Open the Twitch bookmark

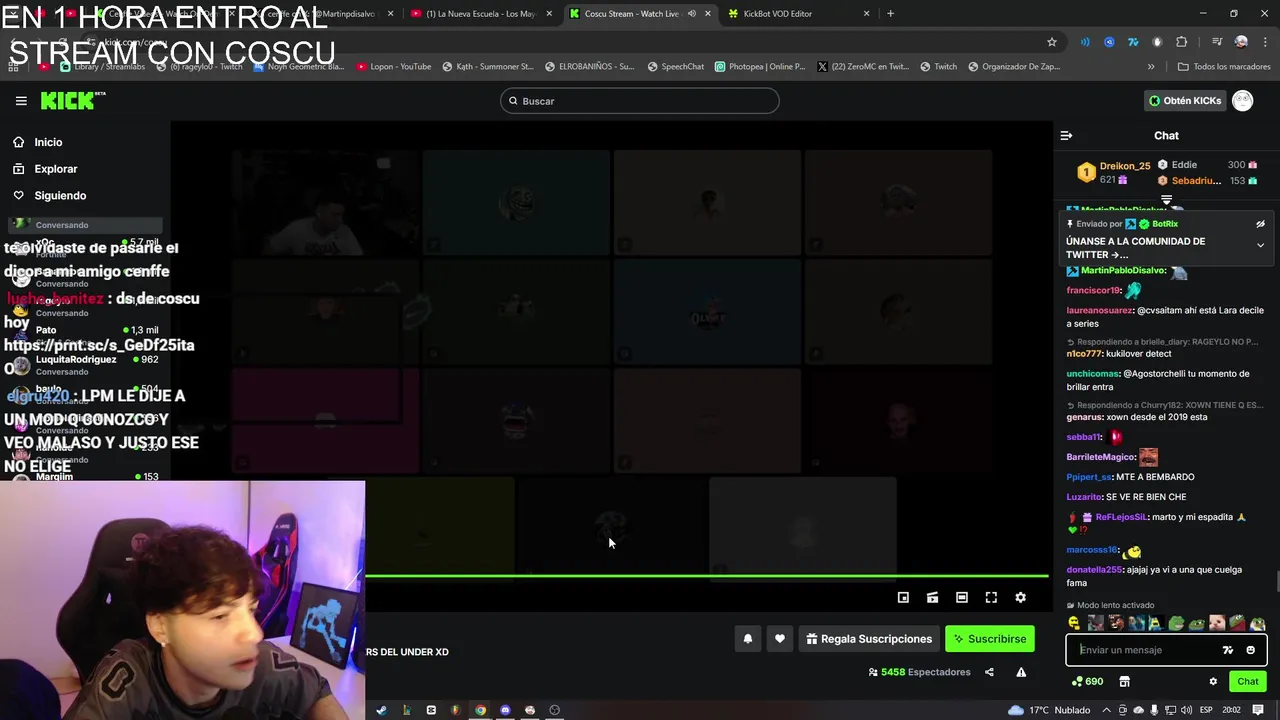tap(938, 67)
